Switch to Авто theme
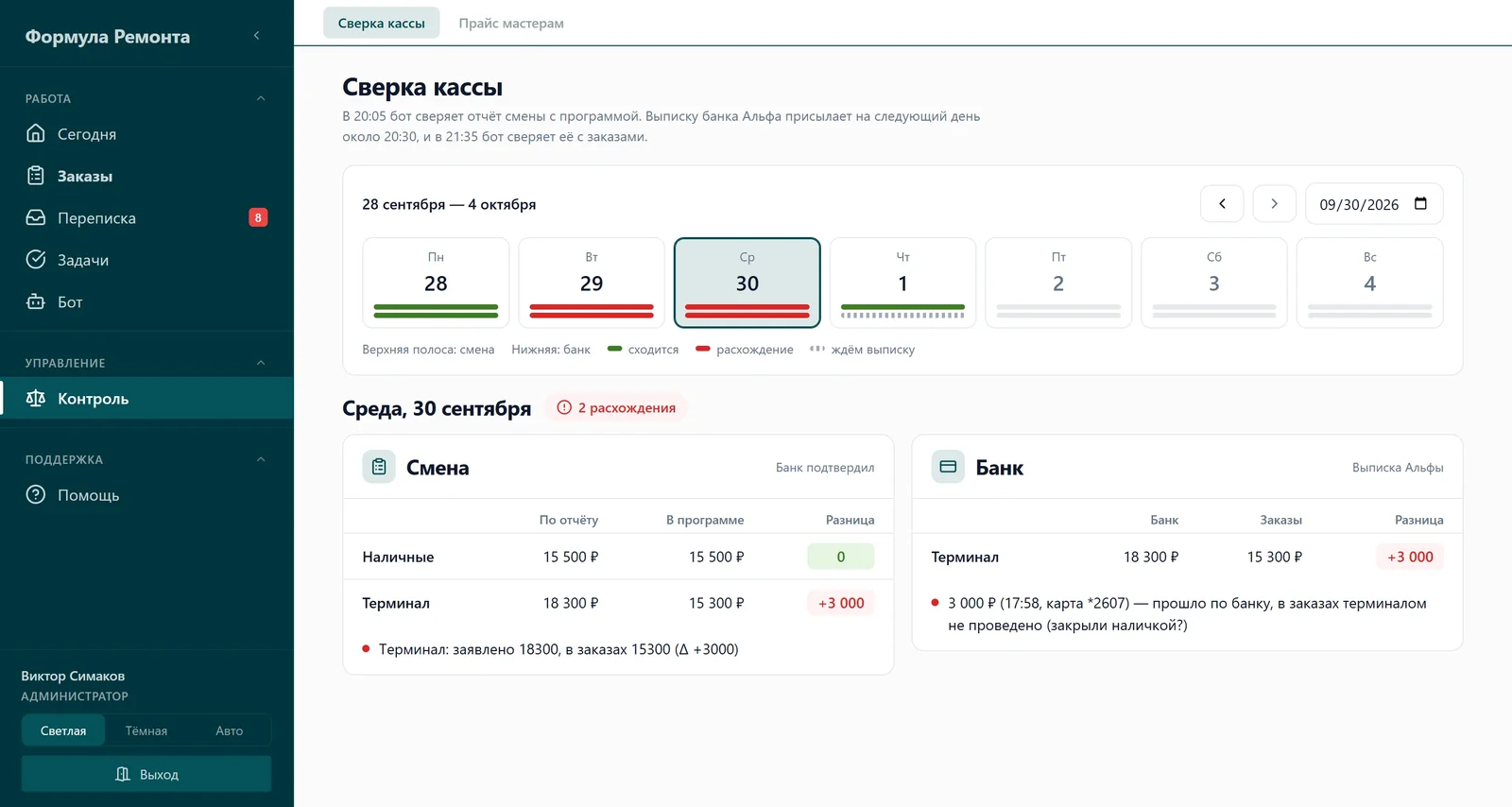 click(229, 730)
